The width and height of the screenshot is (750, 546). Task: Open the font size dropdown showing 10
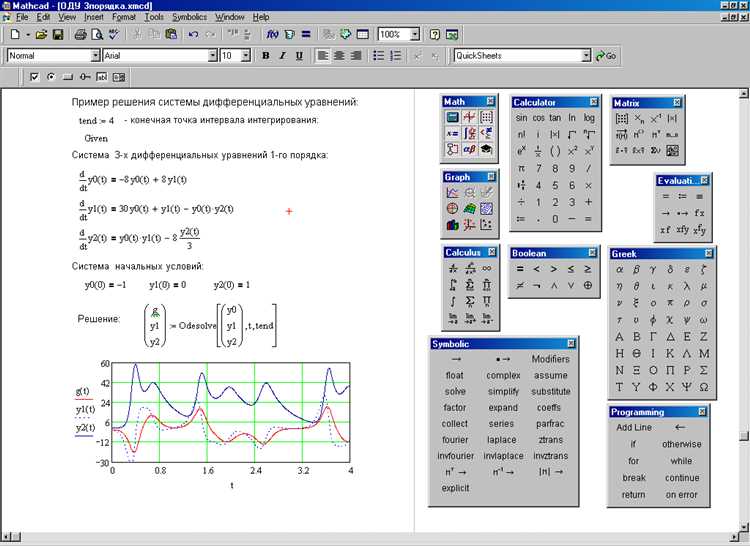[x=245, y=55]
